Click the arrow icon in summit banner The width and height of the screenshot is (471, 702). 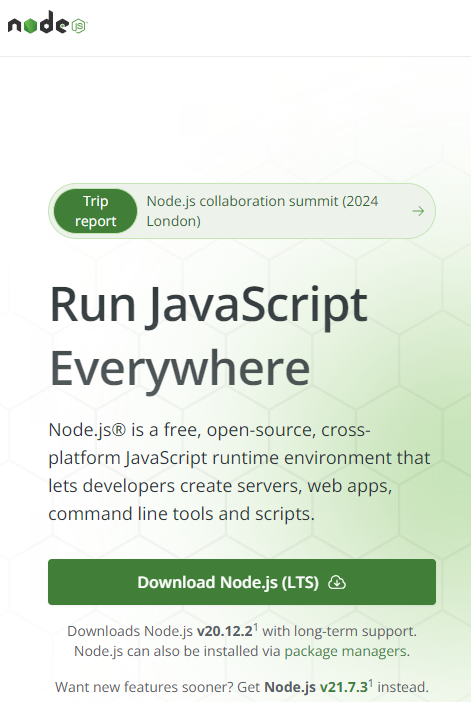coord(418,211)
